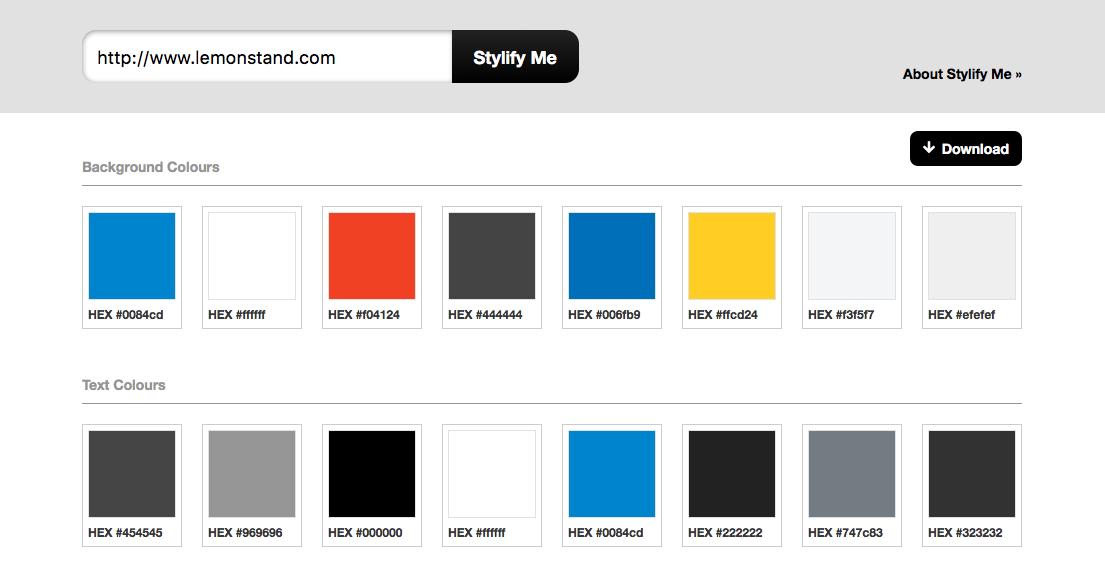The height and width of the screenshot is (583, 1105).
Task: Pick the #f3f5f7 light background swatch
Action: [x=852, y=256]
